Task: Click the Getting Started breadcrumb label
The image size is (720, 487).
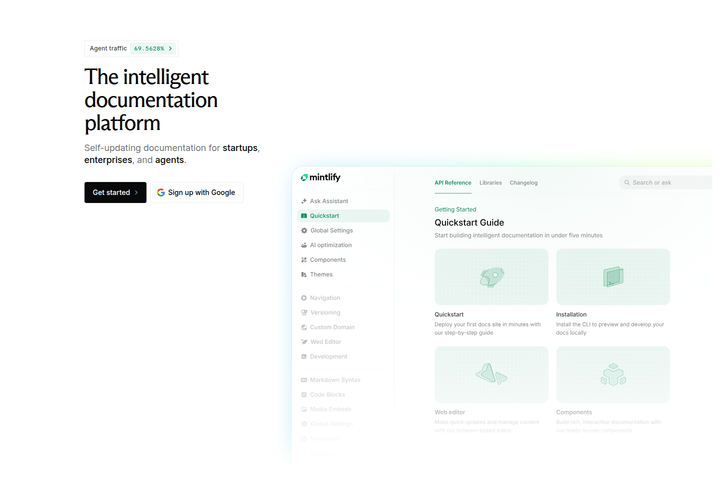Action: 456,209
